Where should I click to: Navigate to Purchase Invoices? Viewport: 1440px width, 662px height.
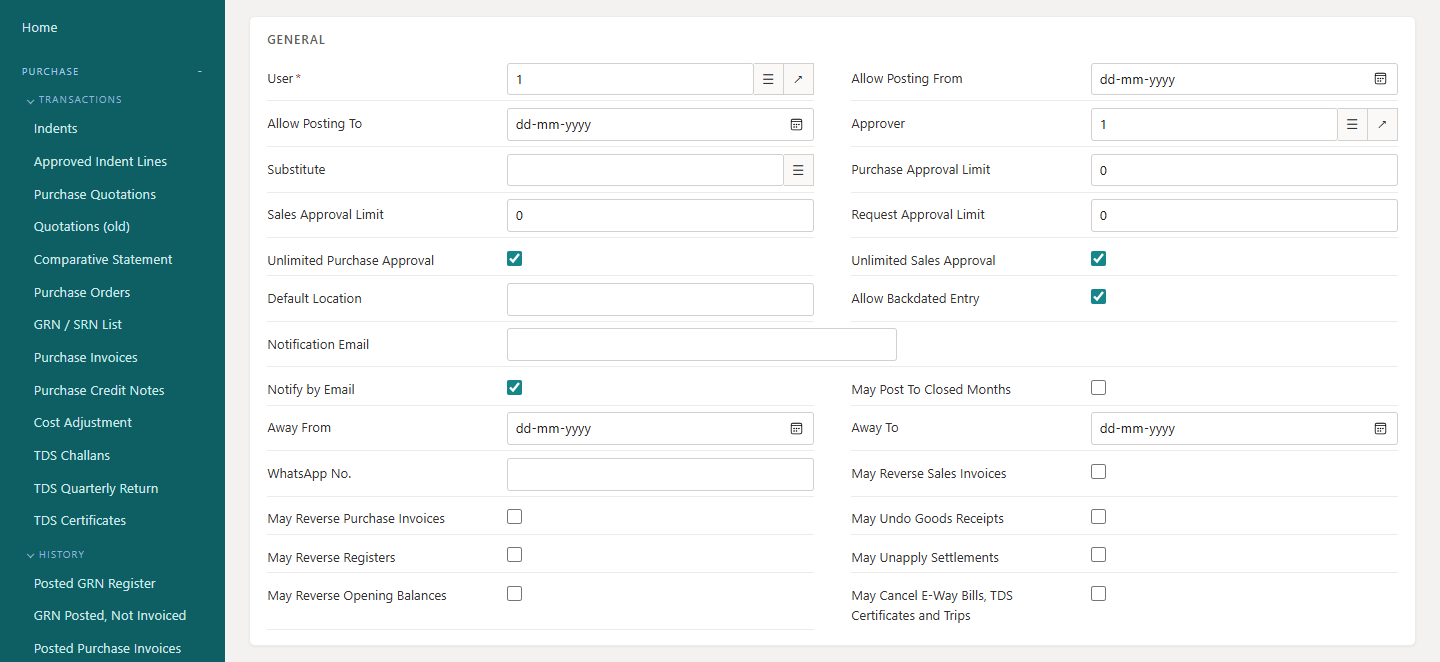pos(86,358)
